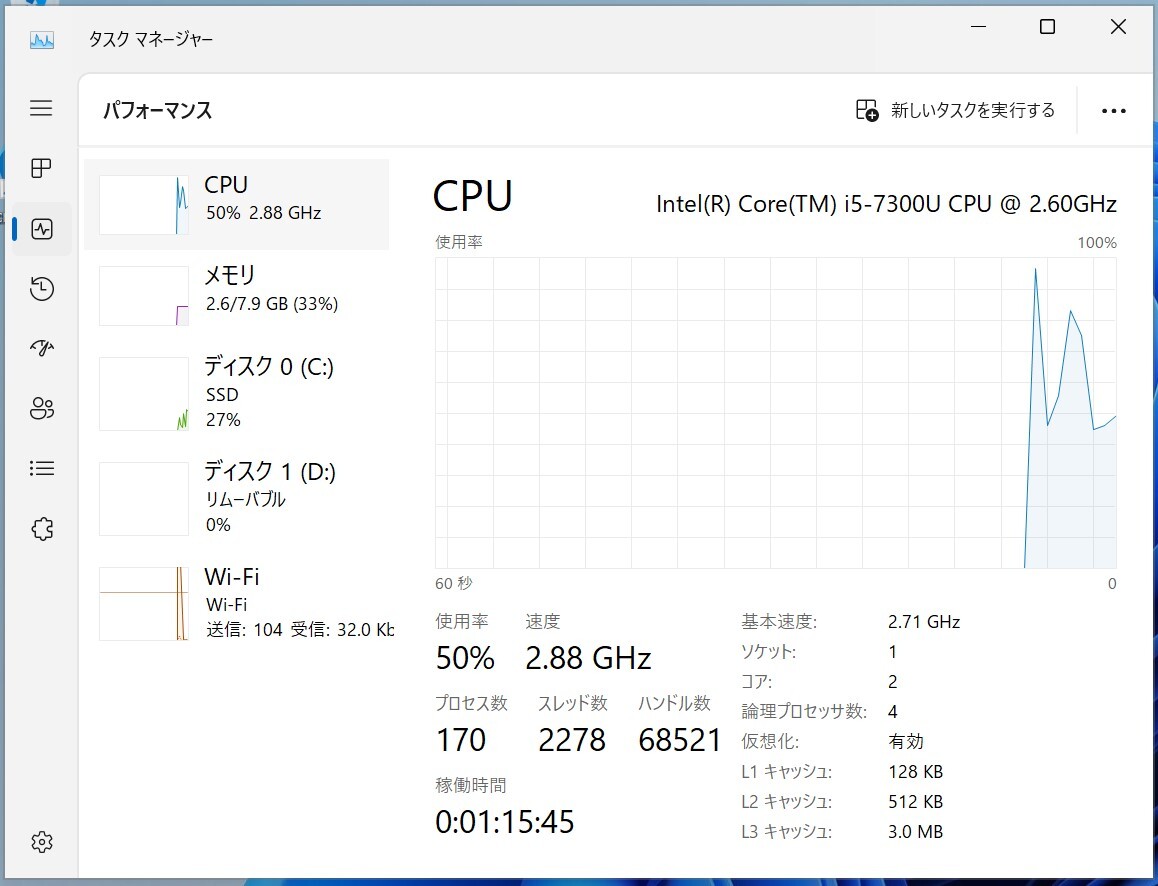Image resolution: width=1158 pixels, height=886 pixels.
Task: Open the Details list page icon
Action: click(x=42, y=468)
